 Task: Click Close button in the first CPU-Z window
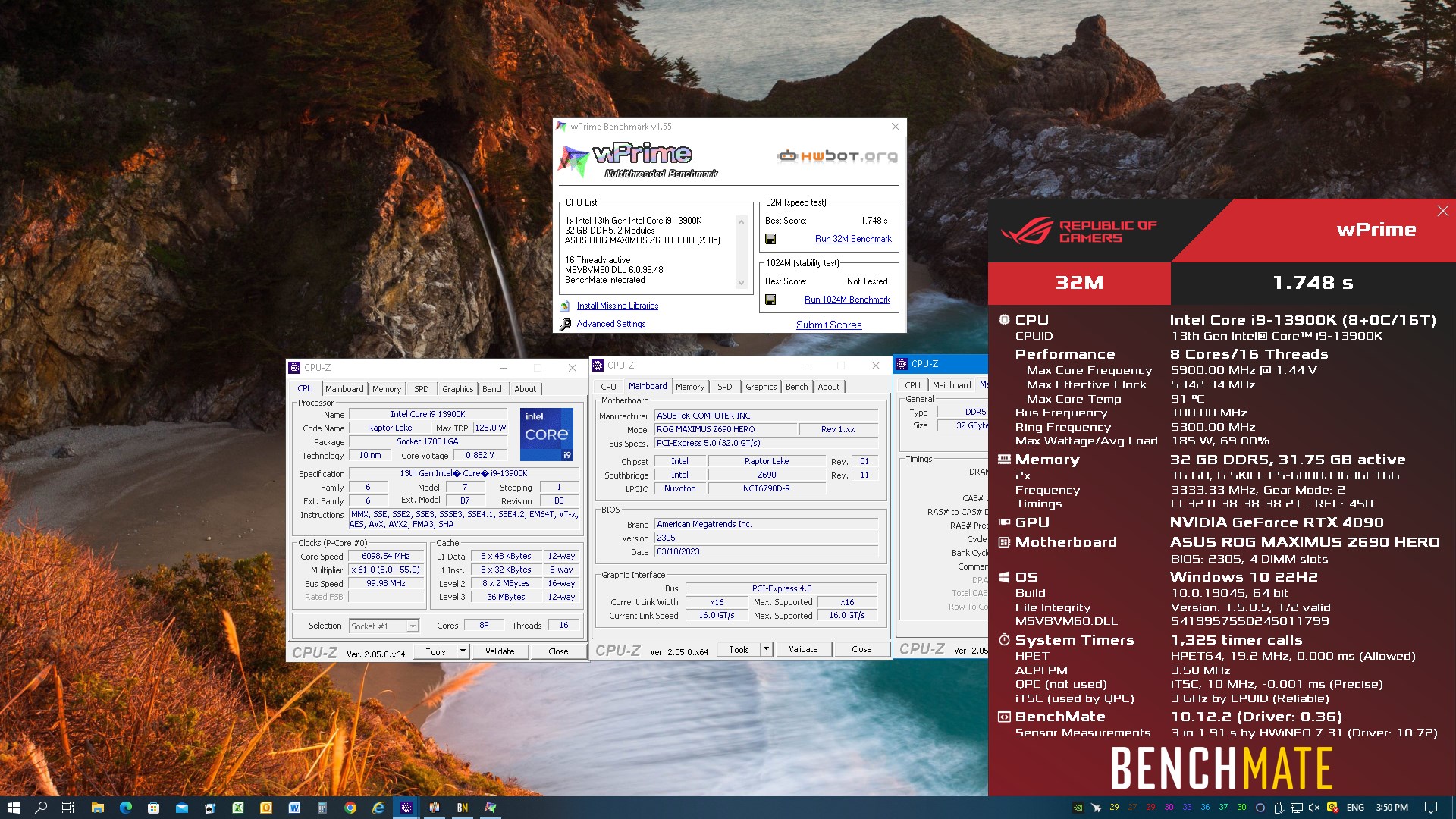[x=558, y=651]
